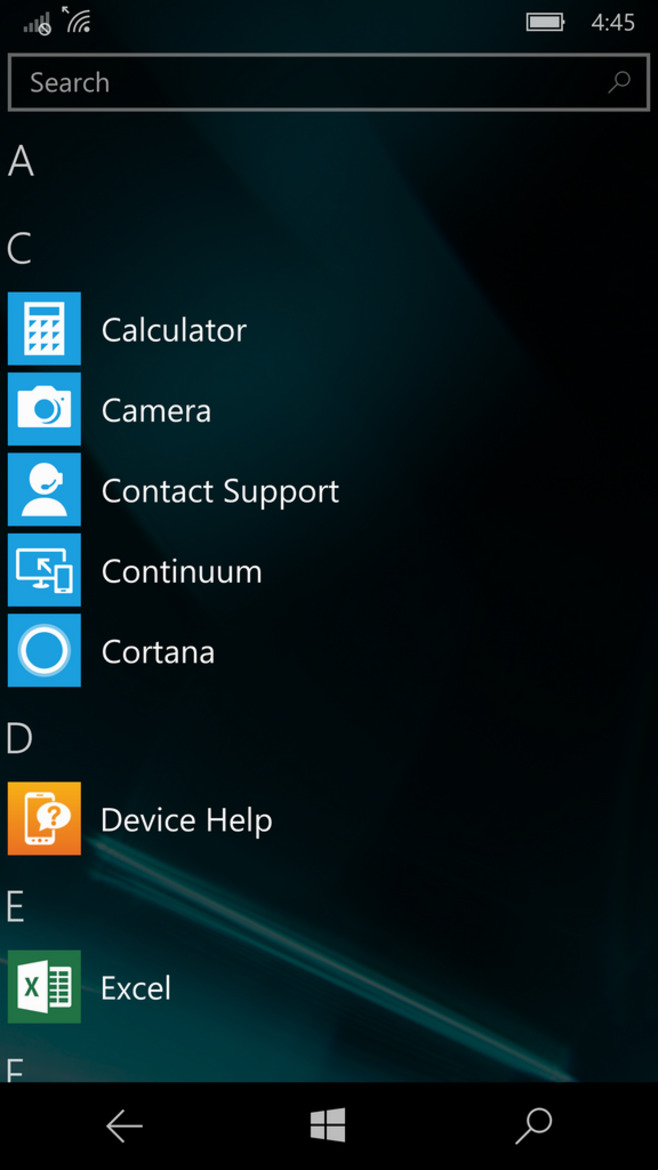Image resolution: width=658 pixels, height=1170 pixels.
Task: Select the Device Help label text
Action: [187, 820]
